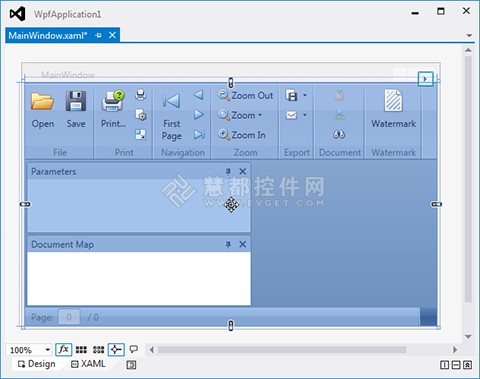
Task: Click the previous page arrow
Action: point(199,95)
